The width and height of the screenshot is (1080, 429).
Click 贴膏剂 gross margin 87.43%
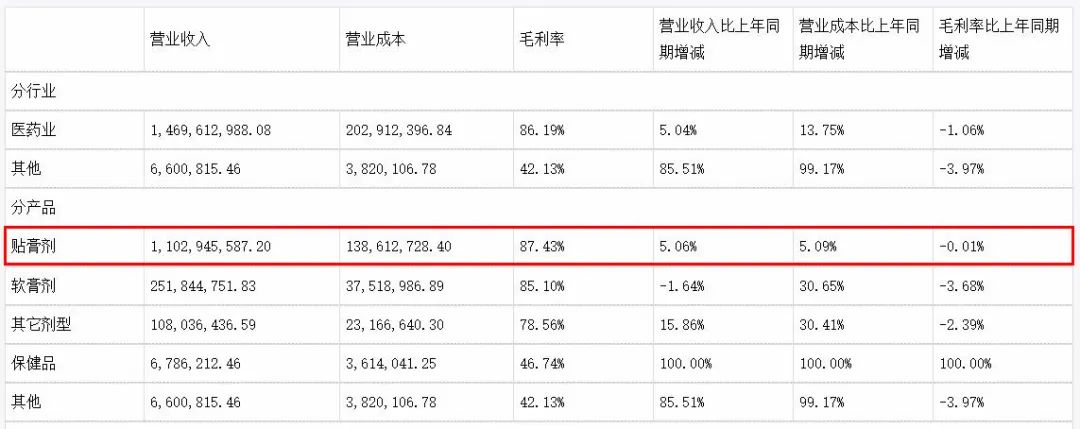pyautogui.click(x=542, y=246)
